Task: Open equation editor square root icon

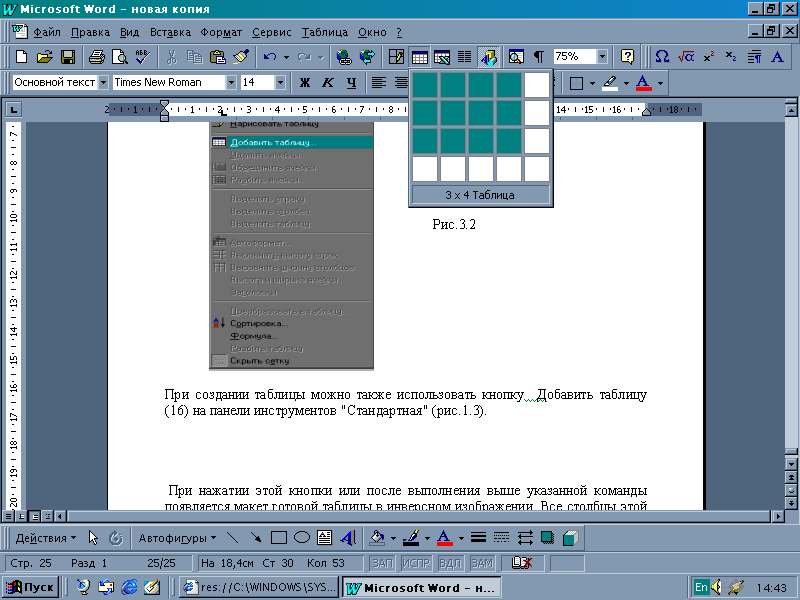Action: coord(685,57)
